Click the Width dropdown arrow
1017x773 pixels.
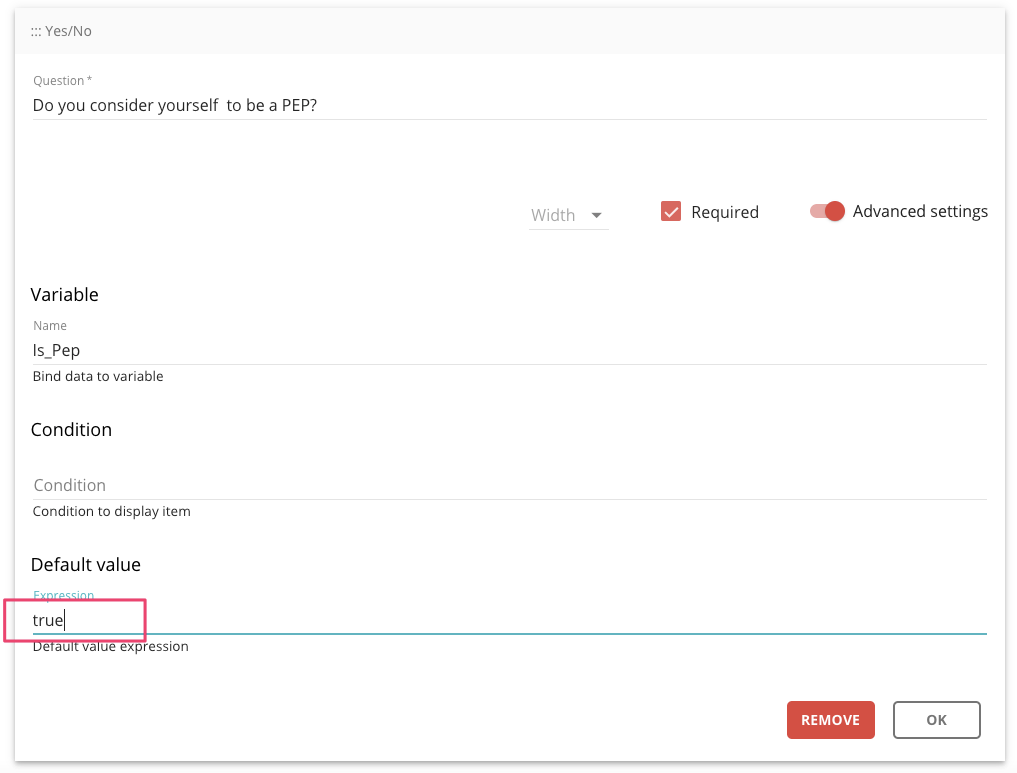pyautogui.click(x=597, y=215)
